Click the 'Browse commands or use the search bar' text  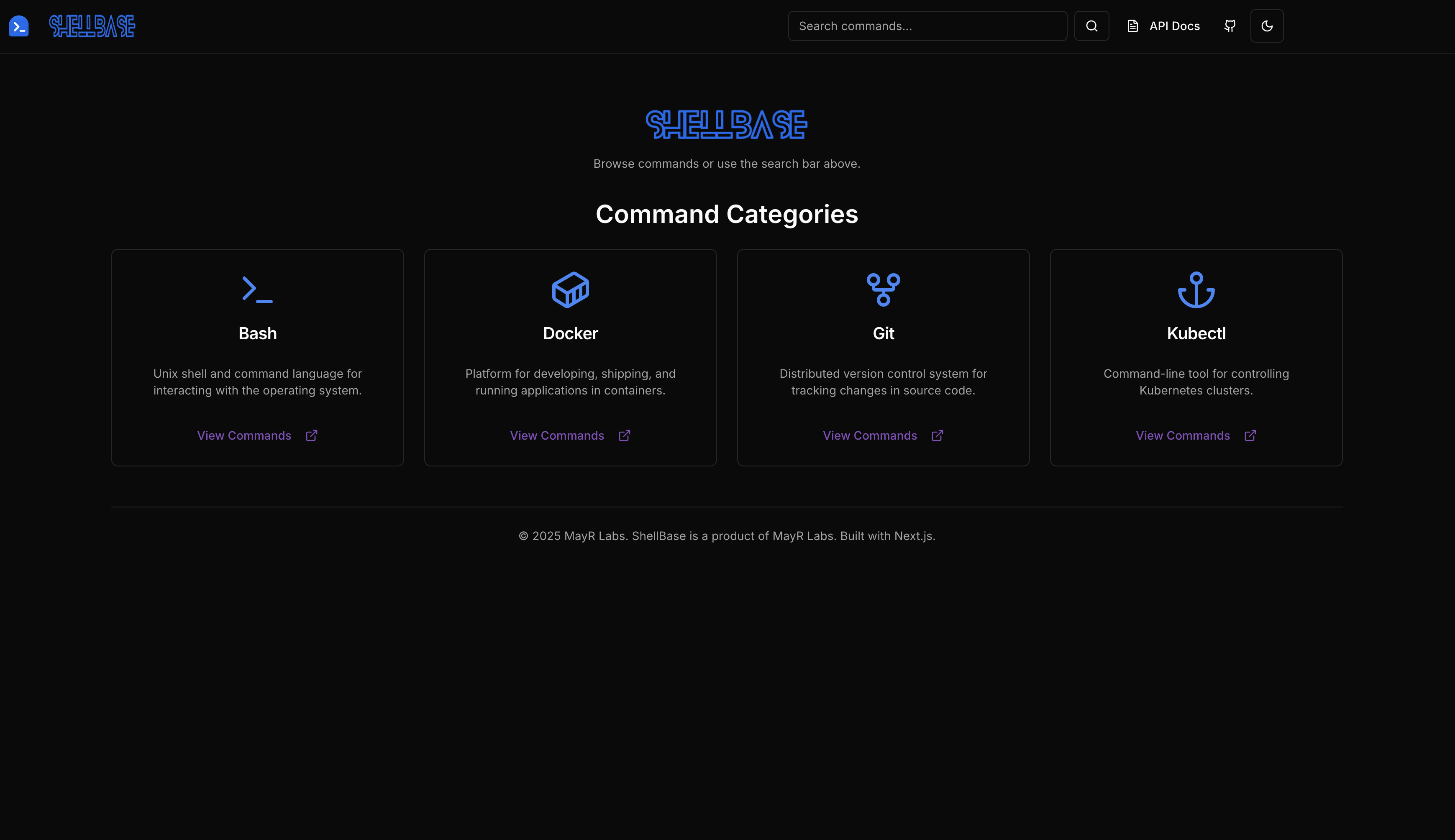727,164
